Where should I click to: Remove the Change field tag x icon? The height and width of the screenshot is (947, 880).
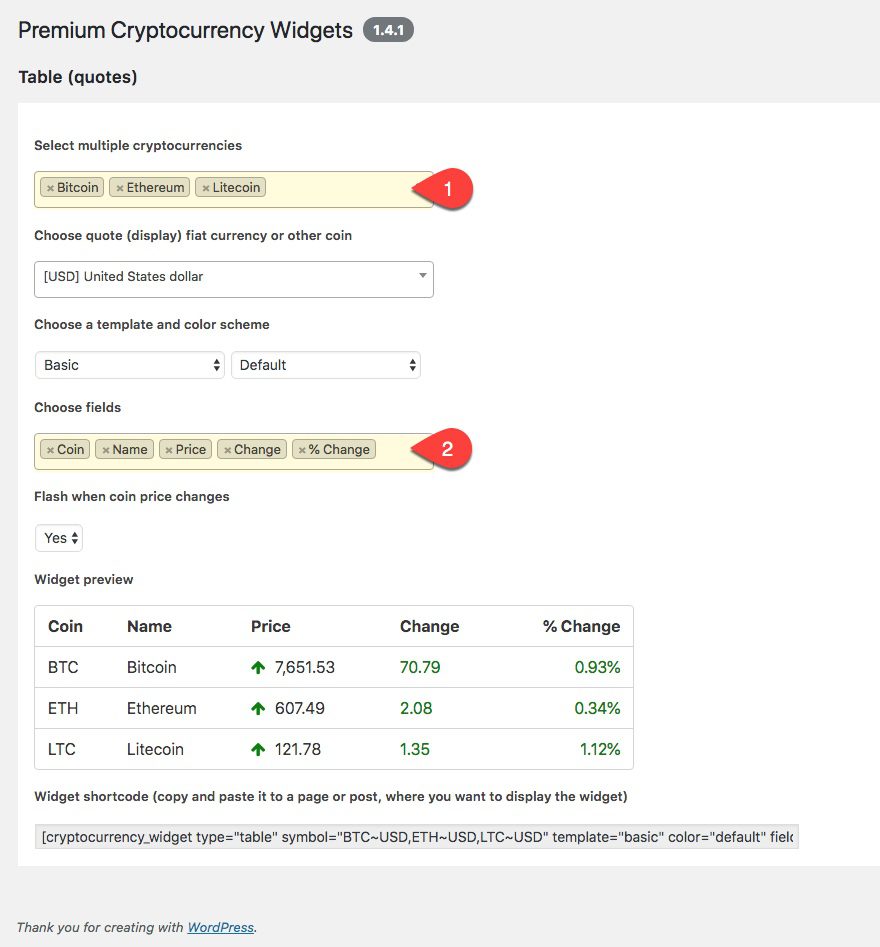tap(228, 450)
